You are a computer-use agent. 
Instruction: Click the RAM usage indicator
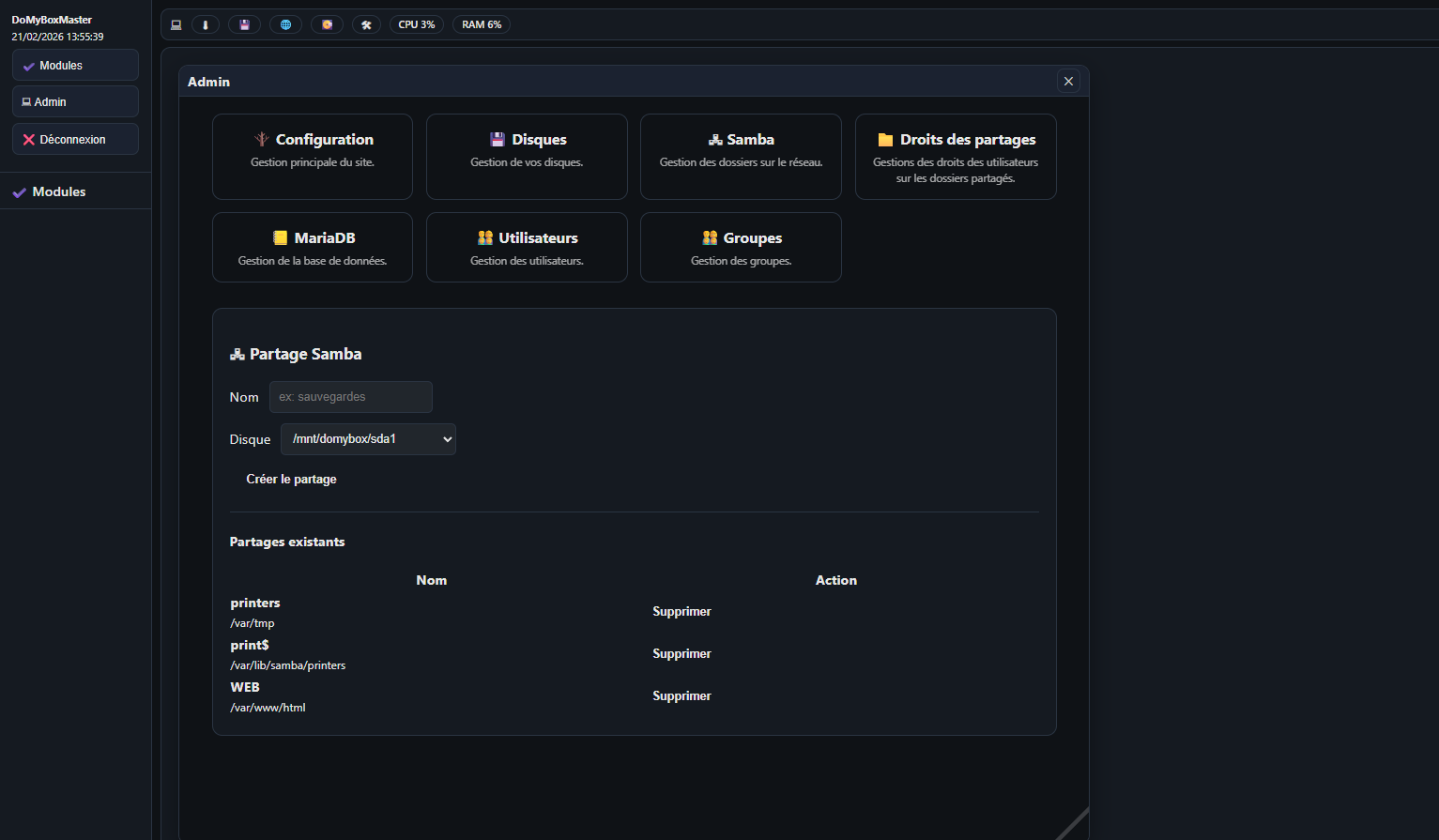pos(481,24)
